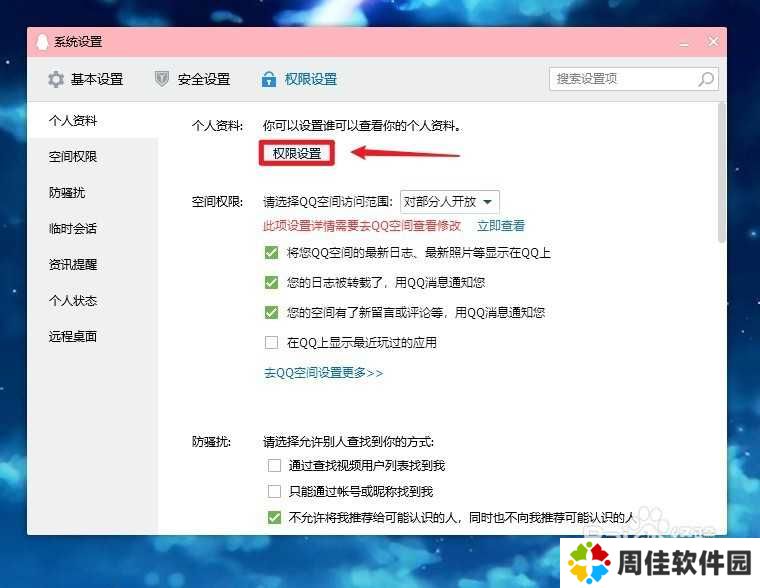Click the lock icon beside 权限设置

tap(269, 79)
